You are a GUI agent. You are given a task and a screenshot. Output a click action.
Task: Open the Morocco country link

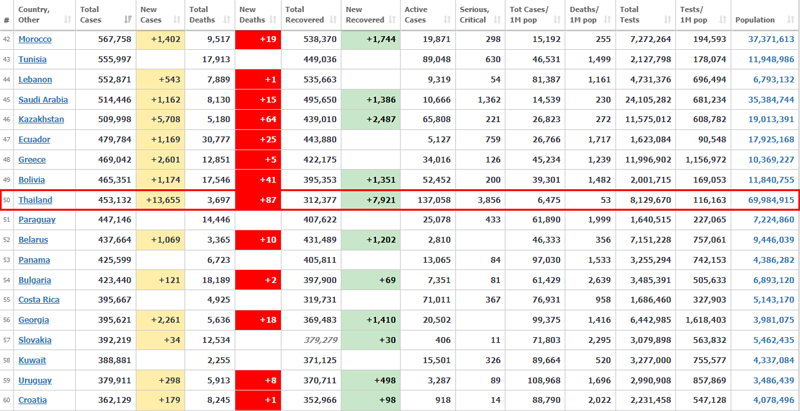(x=37, y=39)
